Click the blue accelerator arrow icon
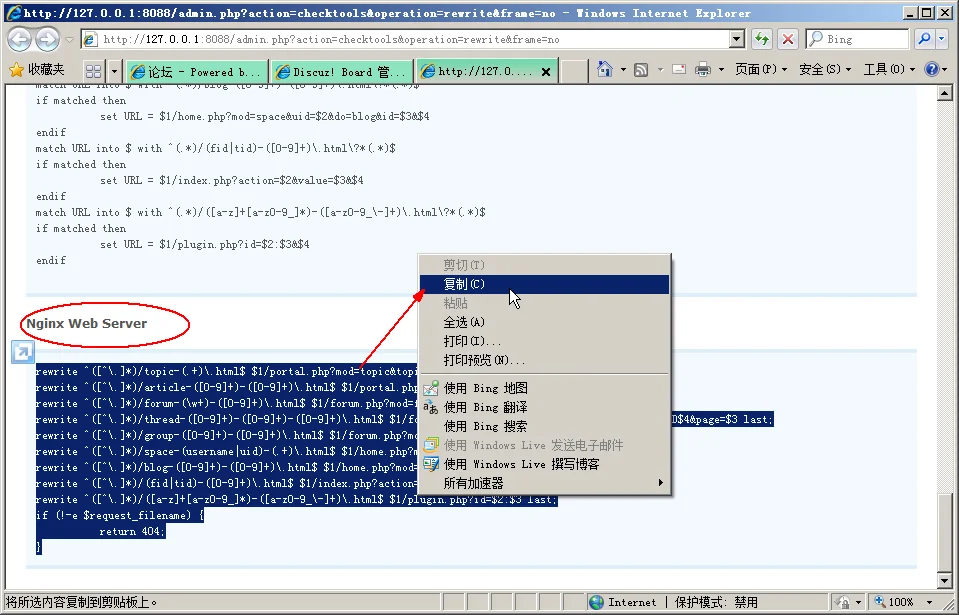 (23, 352)
